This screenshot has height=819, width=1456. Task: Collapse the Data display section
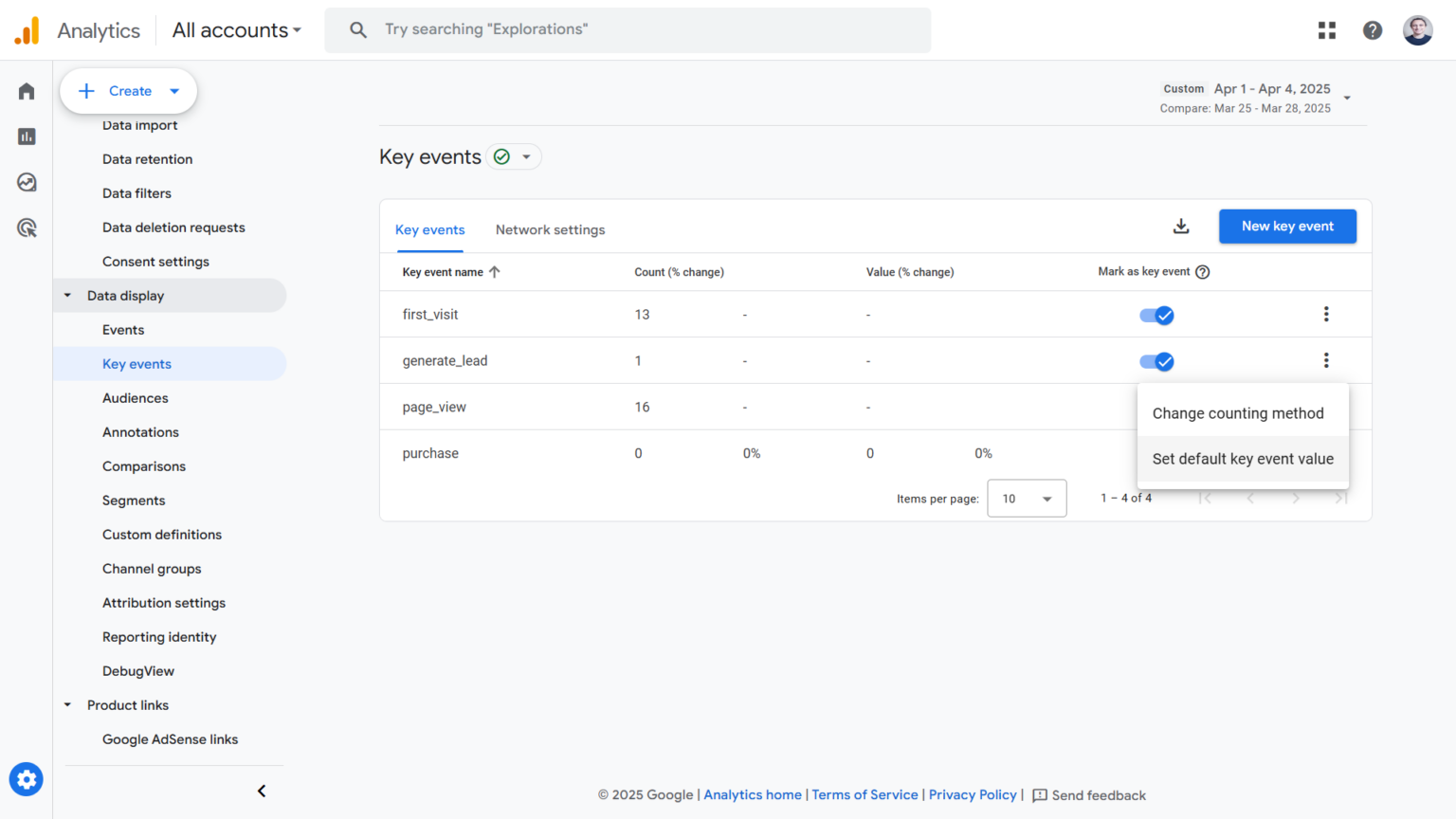click(67, 295)
